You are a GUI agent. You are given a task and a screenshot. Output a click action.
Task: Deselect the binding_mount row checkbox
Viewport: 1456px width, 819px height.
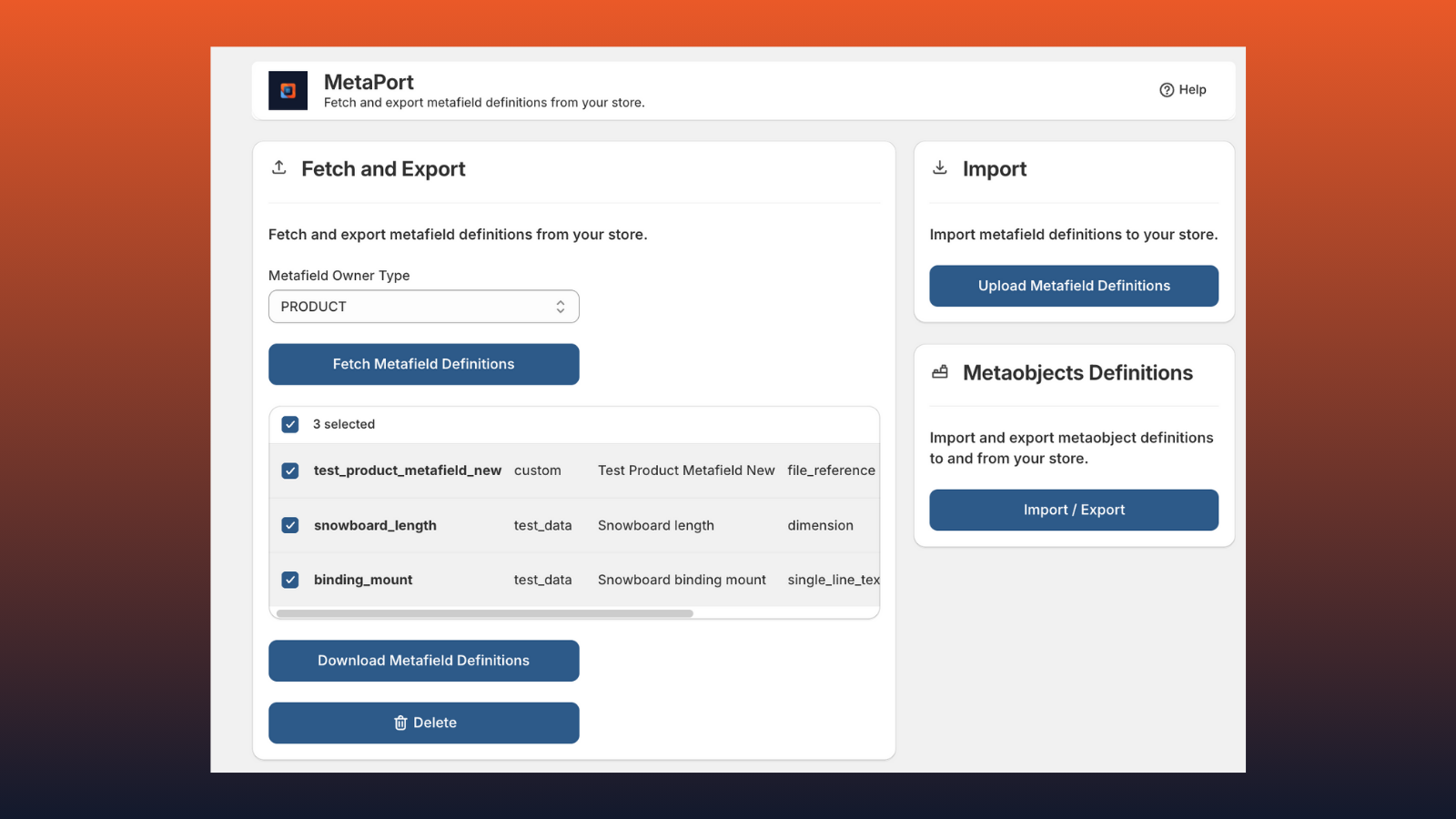pos(290,580)
